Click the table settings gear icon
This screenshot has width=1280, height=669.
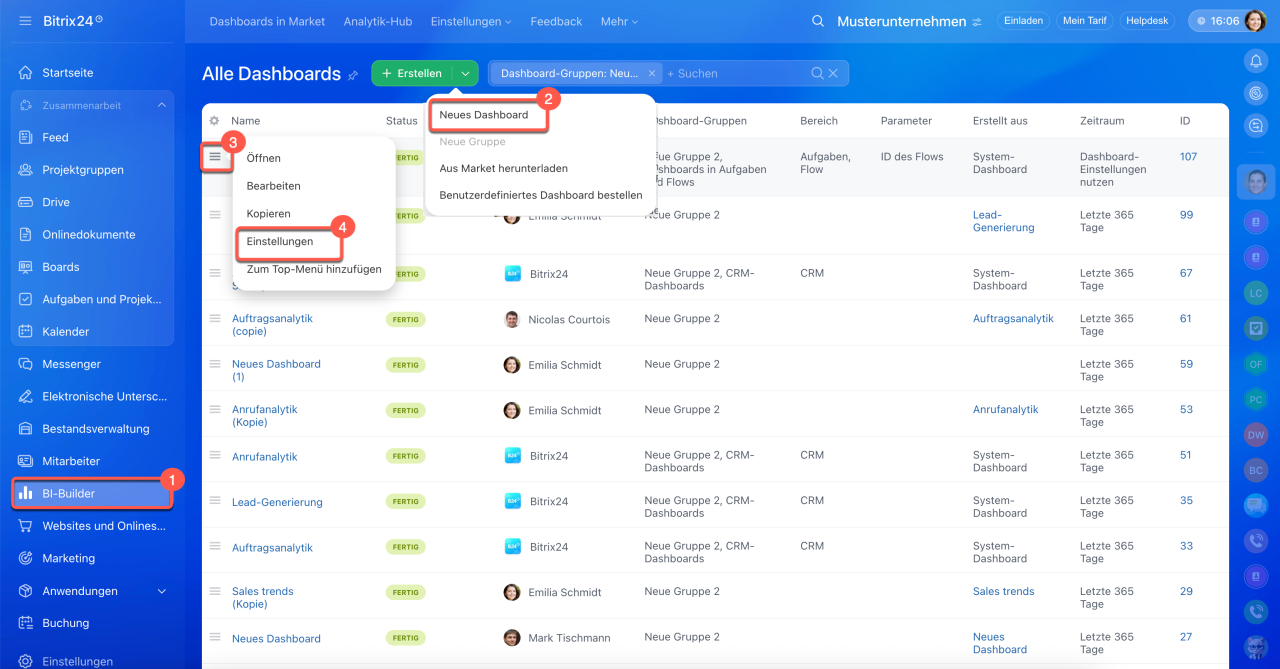coord(214,121)
